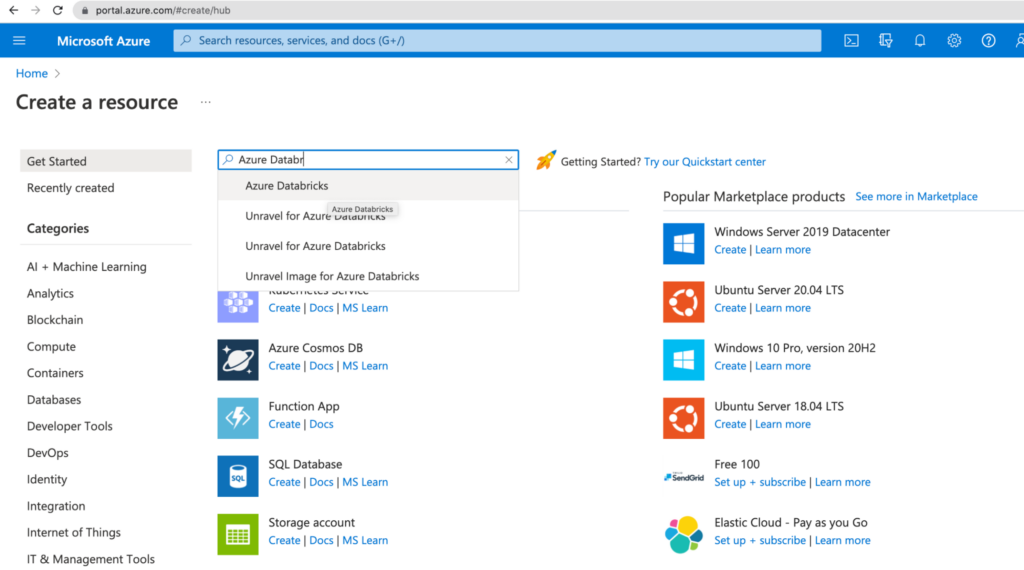The width and height of the screenshot is (1024, 570).
Task: Clear the marketplace search box text
Action: pos(508,160)
